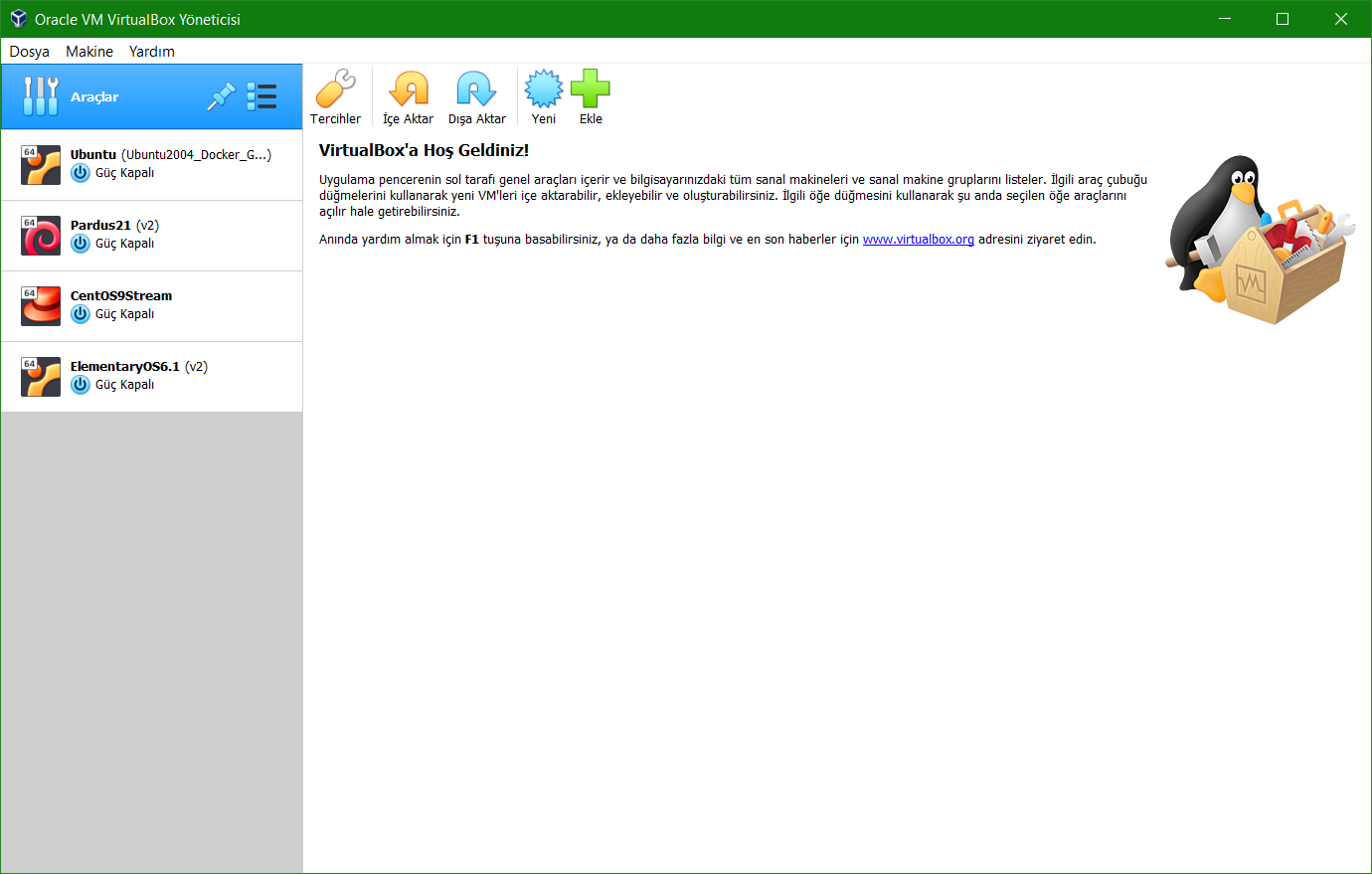
Task: Select the Araçlar label text
Action: coord(94,97)
